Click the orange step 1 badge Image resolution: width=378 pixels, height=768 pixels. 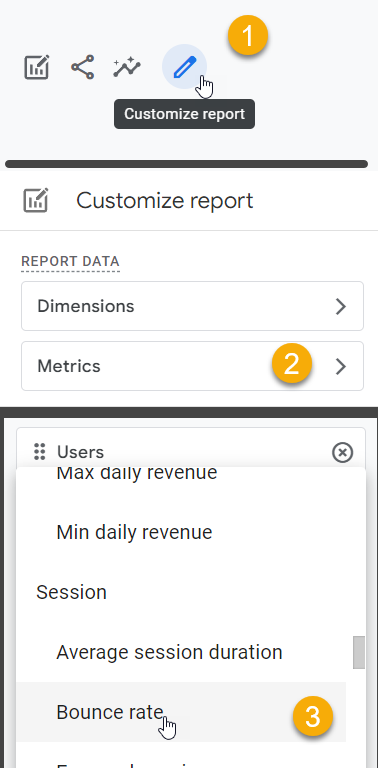click(248, 36)
